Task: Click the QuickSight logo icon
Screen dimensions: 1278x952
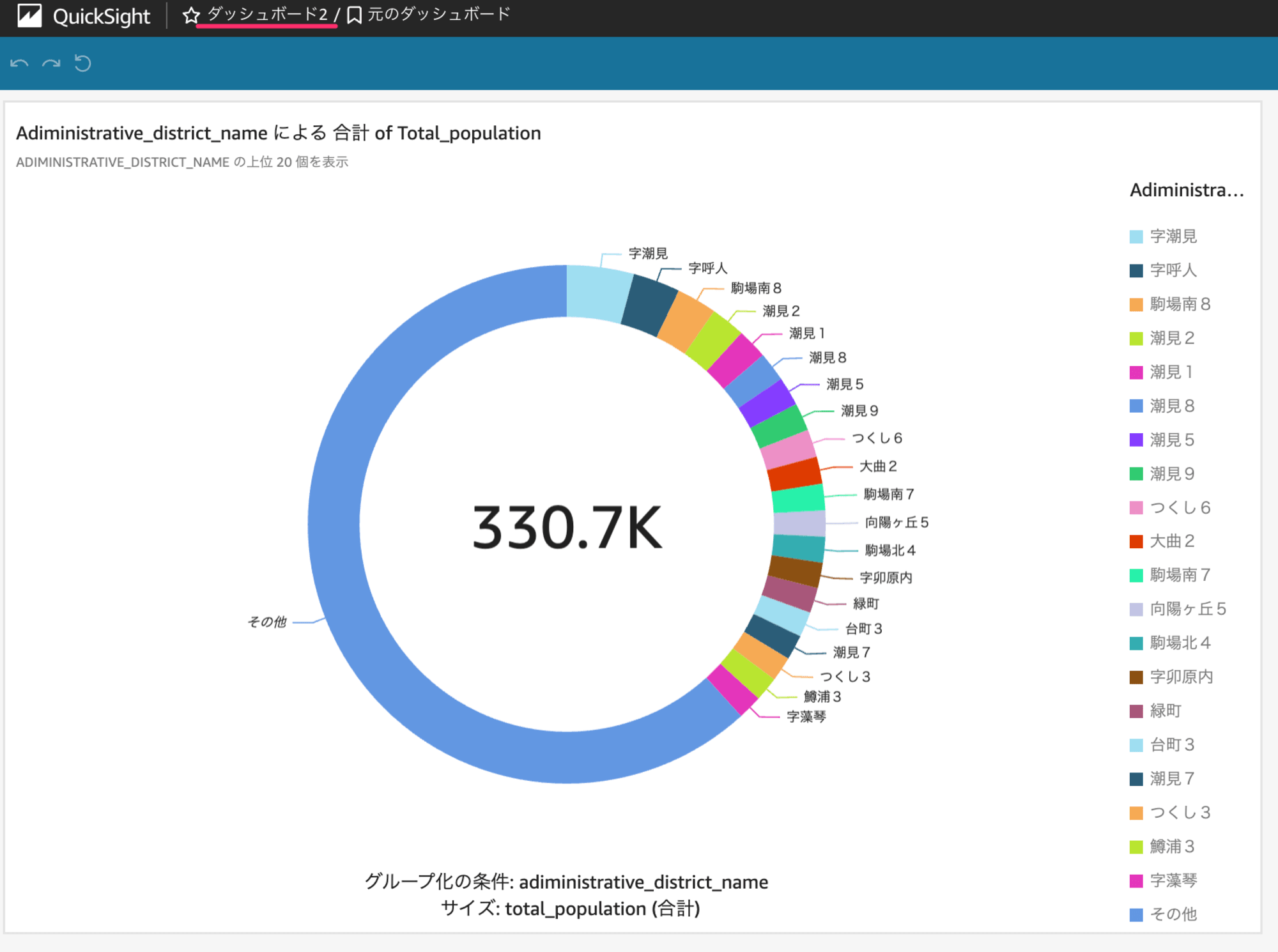Action: click(x=29, y=15)
